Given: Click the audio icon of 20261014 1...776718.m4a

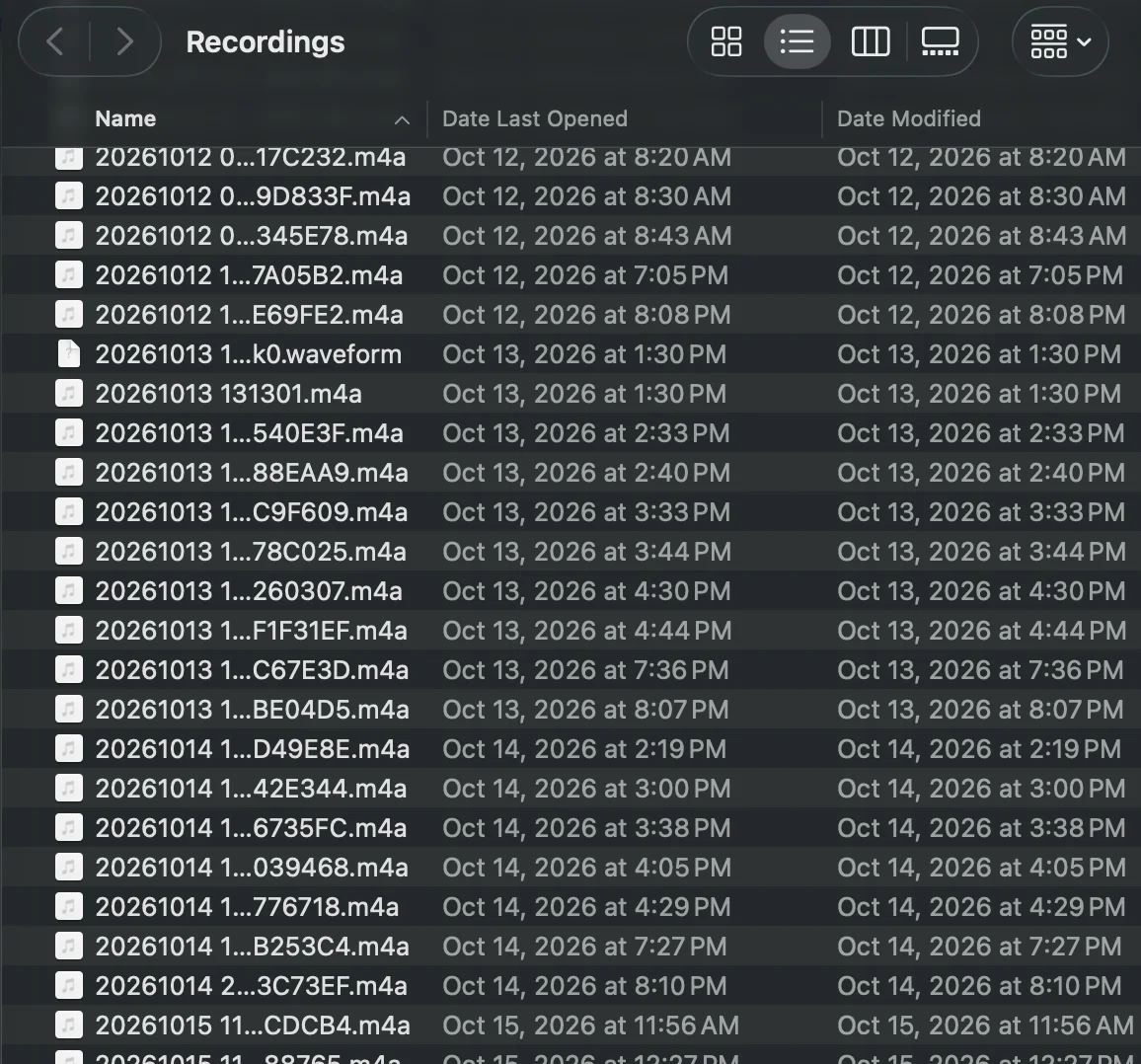Looking at the screenshot, I should pos(69,907).
